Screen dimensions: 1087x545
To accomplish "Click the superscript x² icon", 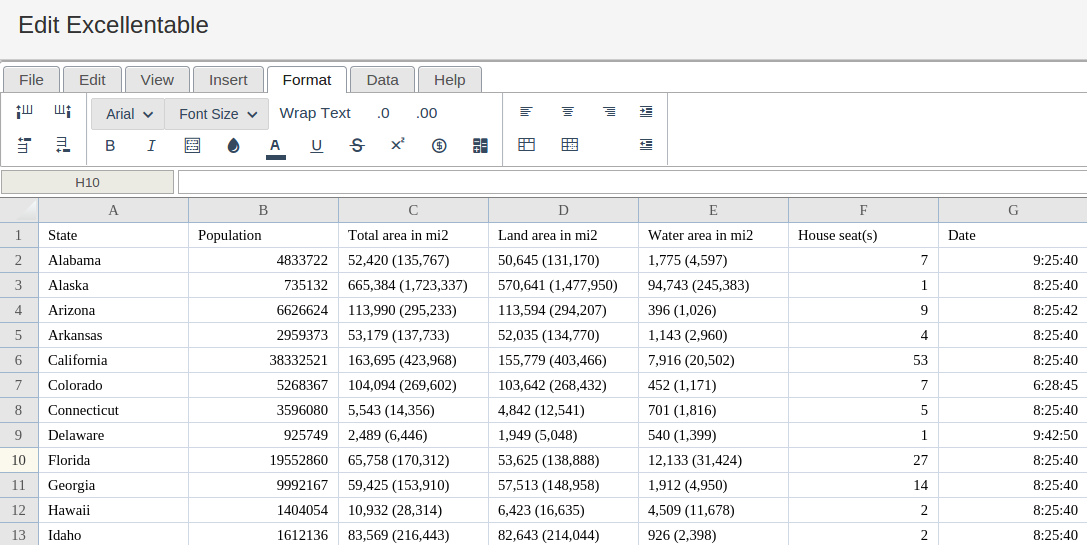I will click(x=397, y=145).
